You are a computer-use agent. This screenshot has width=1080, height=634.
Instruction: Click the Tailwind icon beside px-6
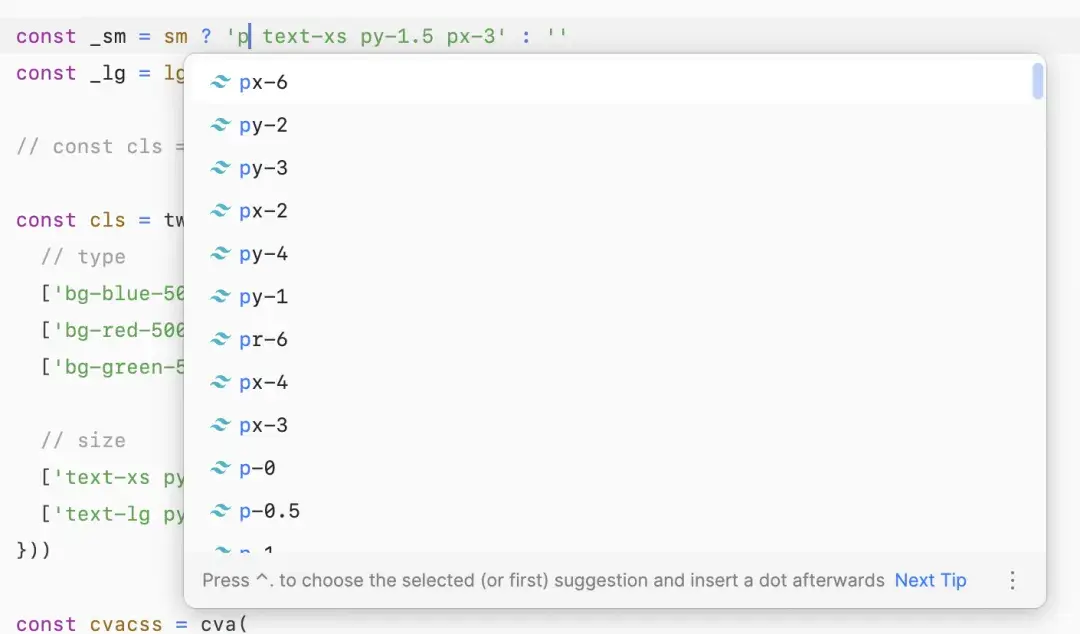[220, 82]
